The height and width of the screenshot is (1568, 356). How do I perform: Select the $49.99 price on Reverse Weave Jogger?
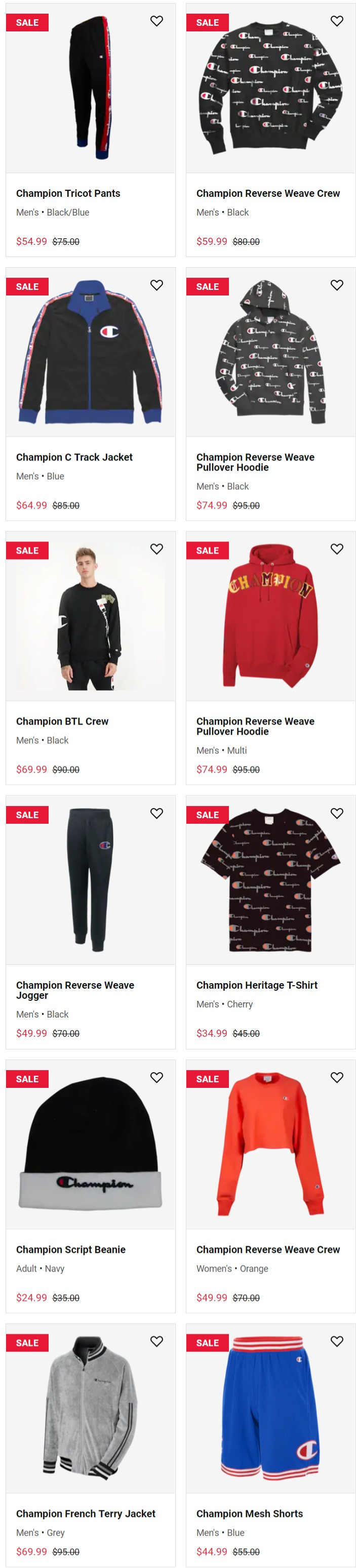tap(32, 1033)
